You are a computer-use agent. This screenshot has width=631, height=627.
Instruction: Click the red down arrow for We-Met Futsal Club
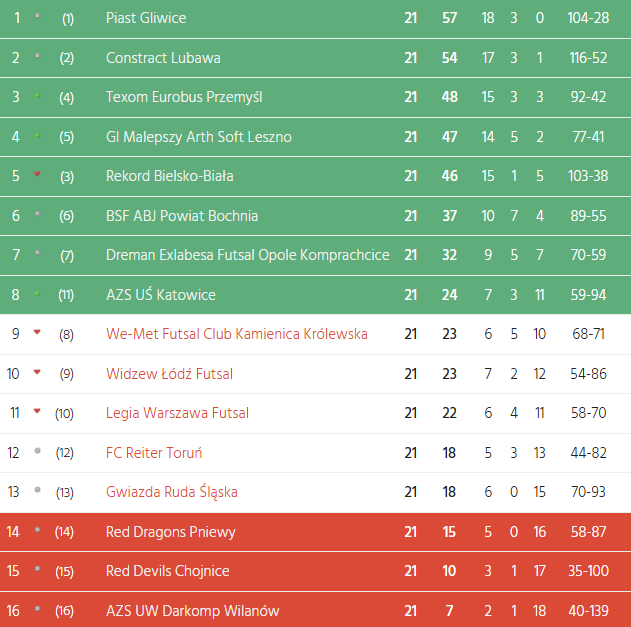point(37,332)
